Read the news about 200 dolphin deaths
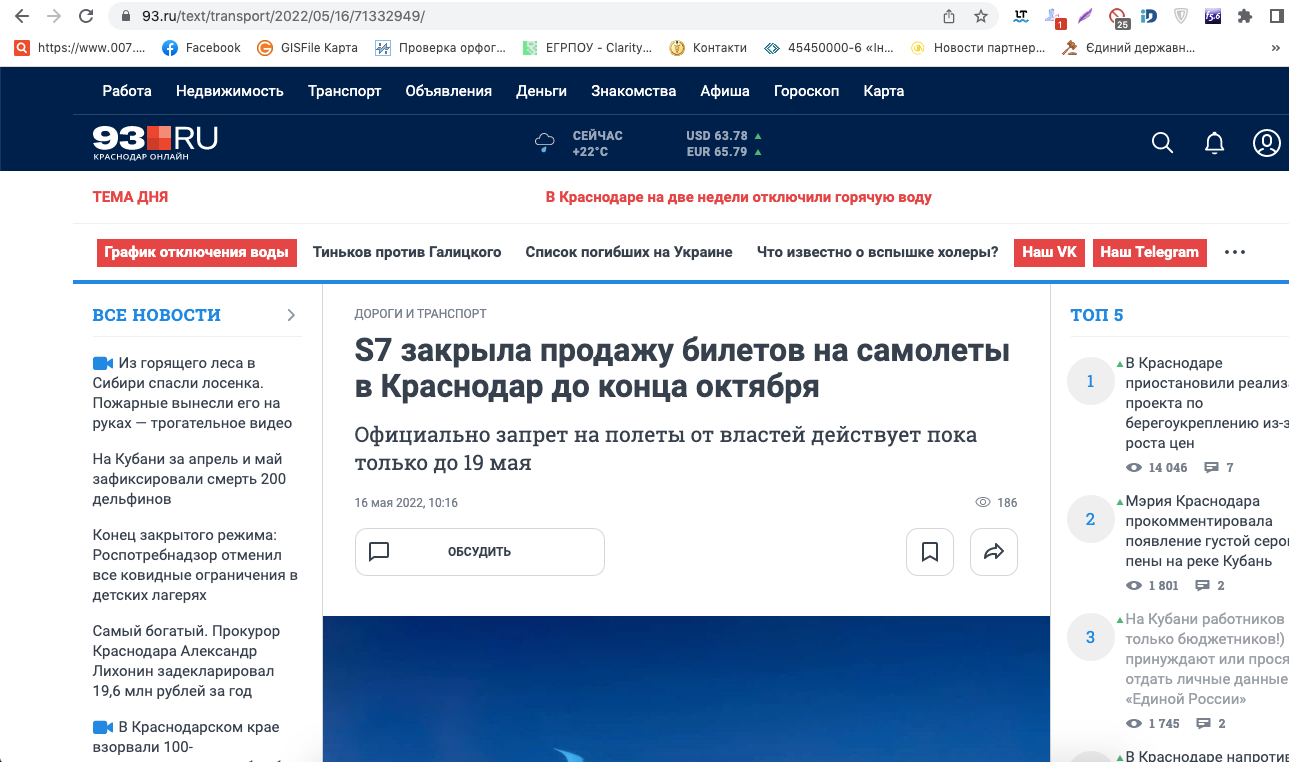Image resolution: width=1289 pixels, height=762 pixels. pos(189,479)
